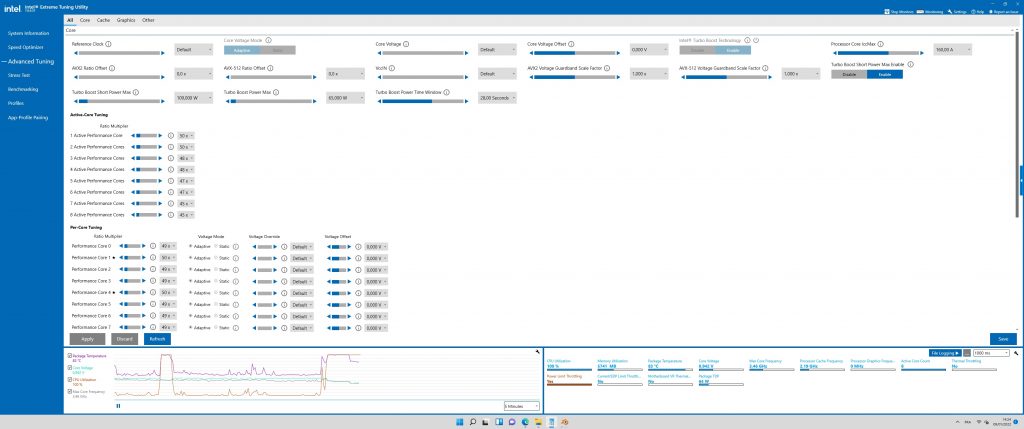The width and height of the screenshot is (1024, 429).
Task: Open Reference Clock Default dropdown
Action: pos(193,50)
